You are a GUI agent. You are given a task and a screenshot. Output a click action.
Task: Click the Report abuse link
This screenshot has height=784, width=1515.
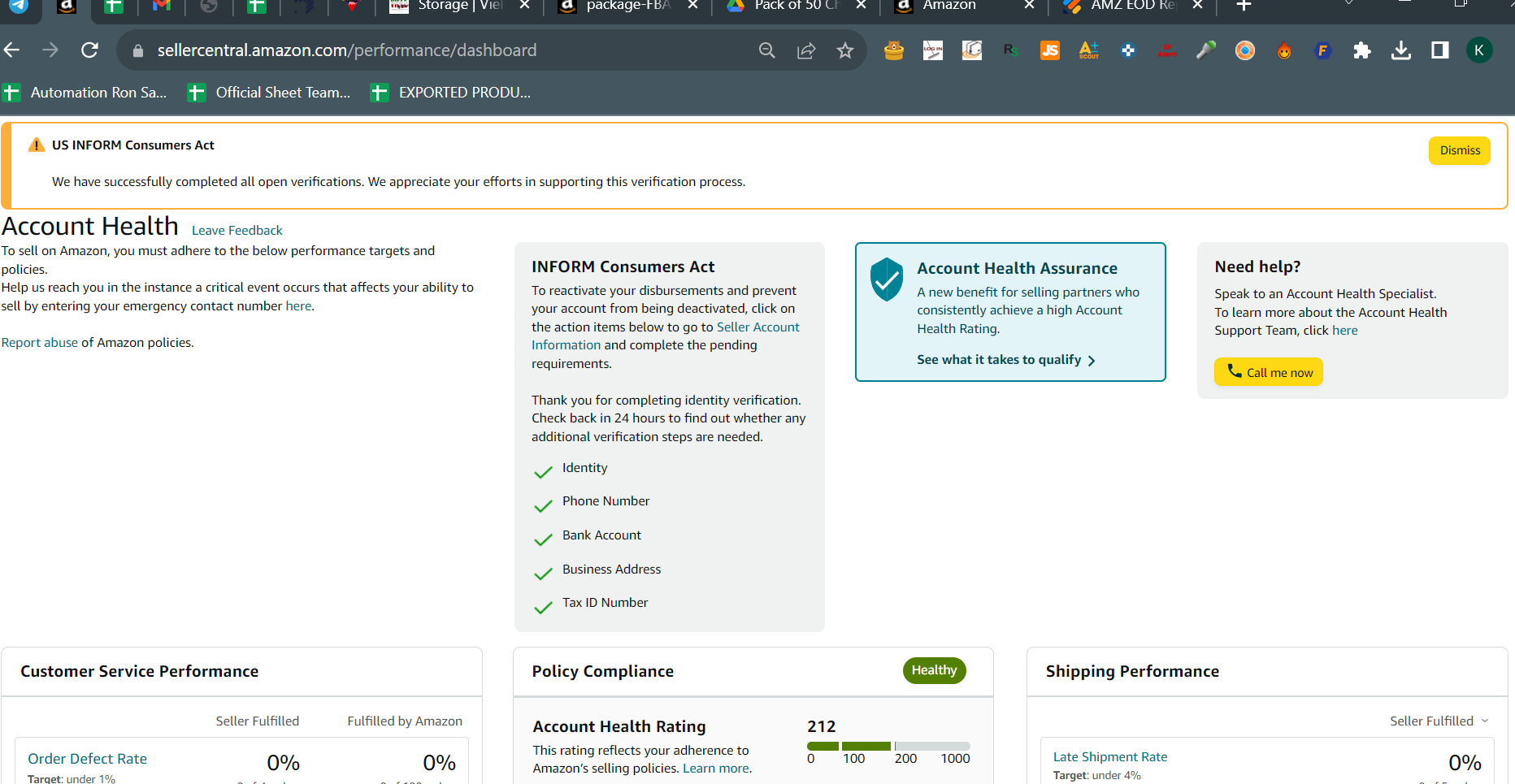(40, 343)
